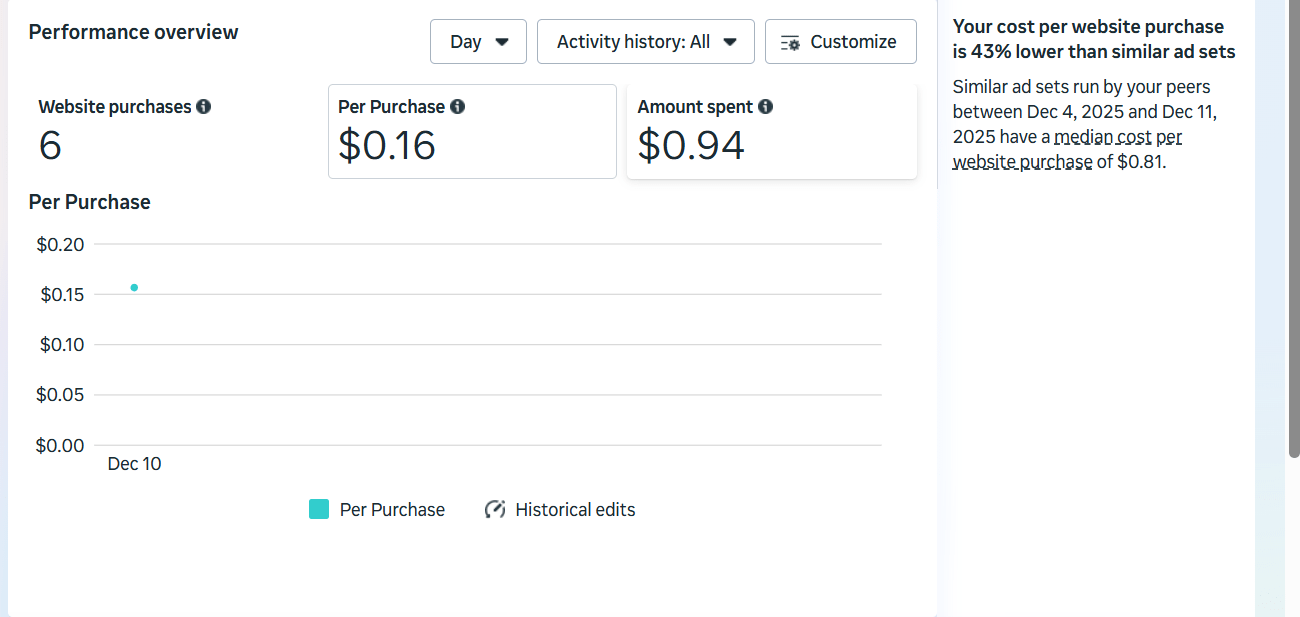Image resolution: width=1300 pixels, height=617 pixels.
Task: Expand the Activity history: All dropdown
Action: 647,42
